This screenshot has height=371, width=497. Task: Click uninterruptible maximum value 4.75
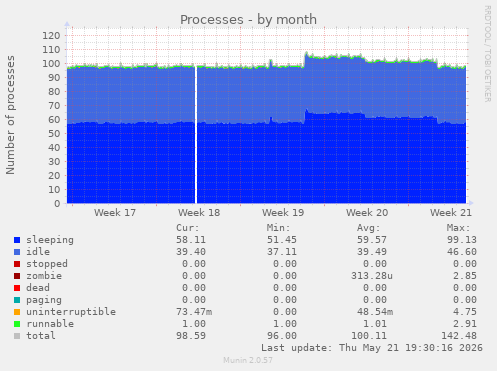pos(465,312)
